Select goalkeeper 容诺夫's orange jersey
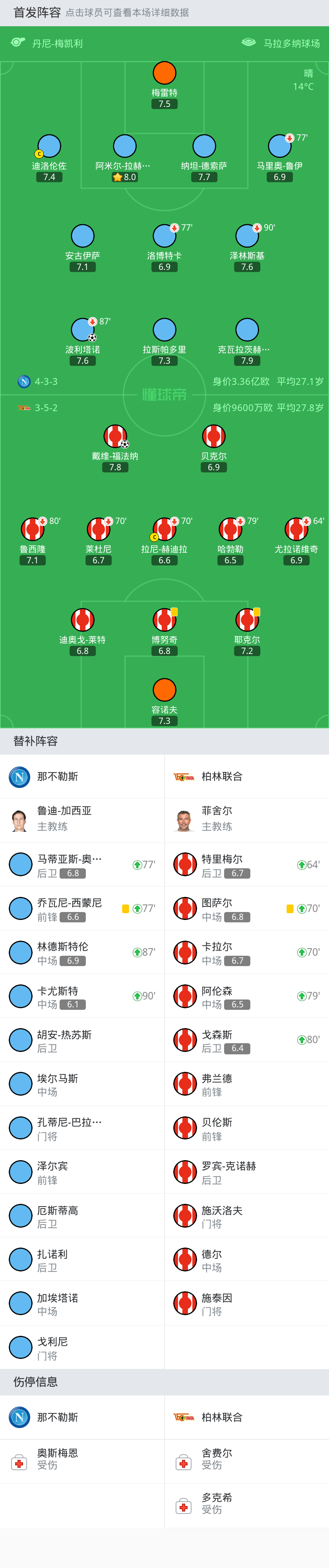329x1568 pixels. point(164,690)
